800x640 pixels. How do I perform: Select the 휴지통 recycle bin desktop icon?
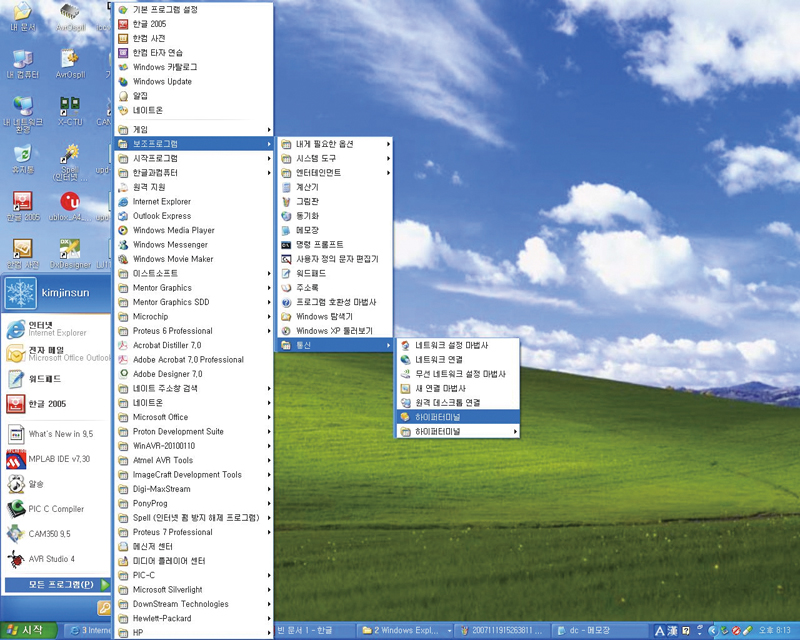pyautogui.click(x=22, y=159)
